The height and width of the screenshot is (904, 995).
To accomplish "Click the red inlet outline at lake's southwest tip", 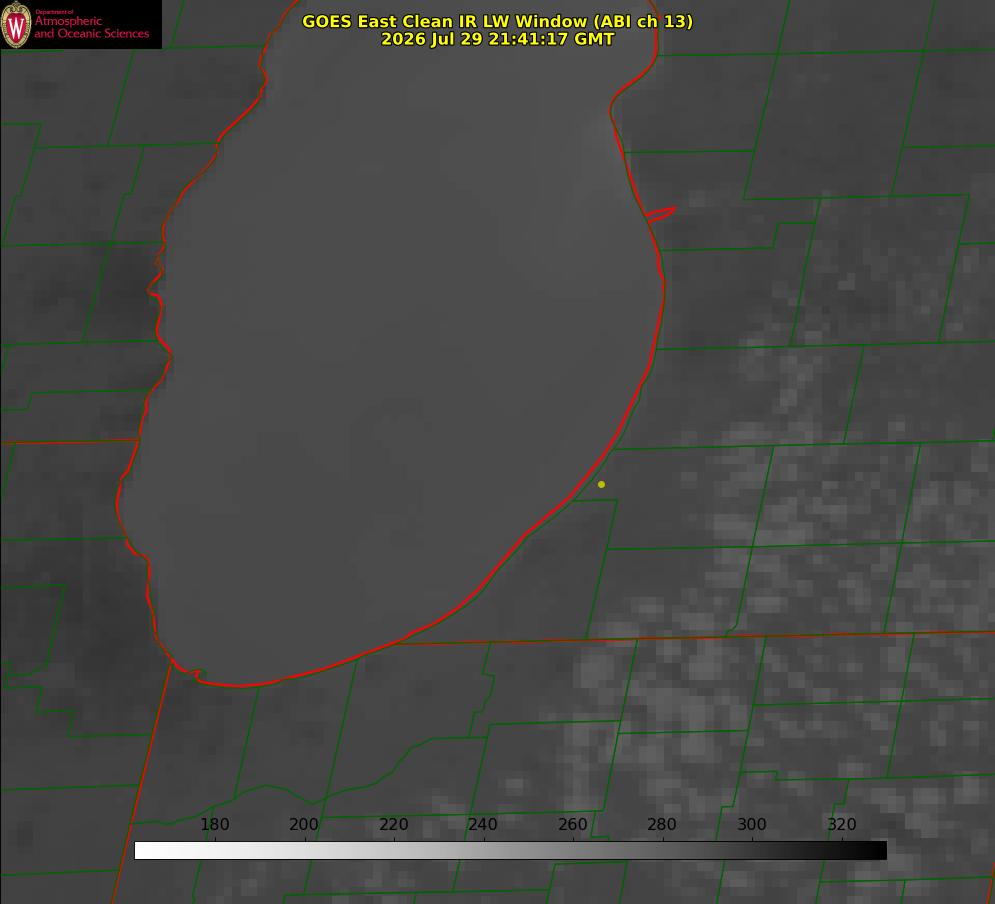I will click(x=187, y=672).
